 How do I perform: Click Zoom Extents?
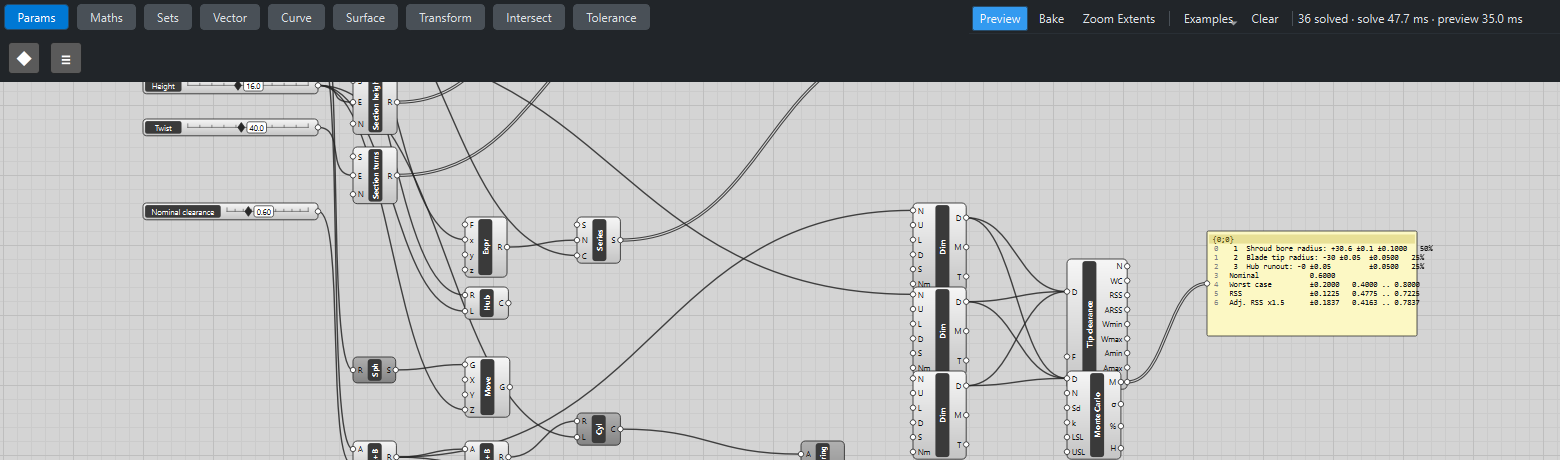[1118, 19]
